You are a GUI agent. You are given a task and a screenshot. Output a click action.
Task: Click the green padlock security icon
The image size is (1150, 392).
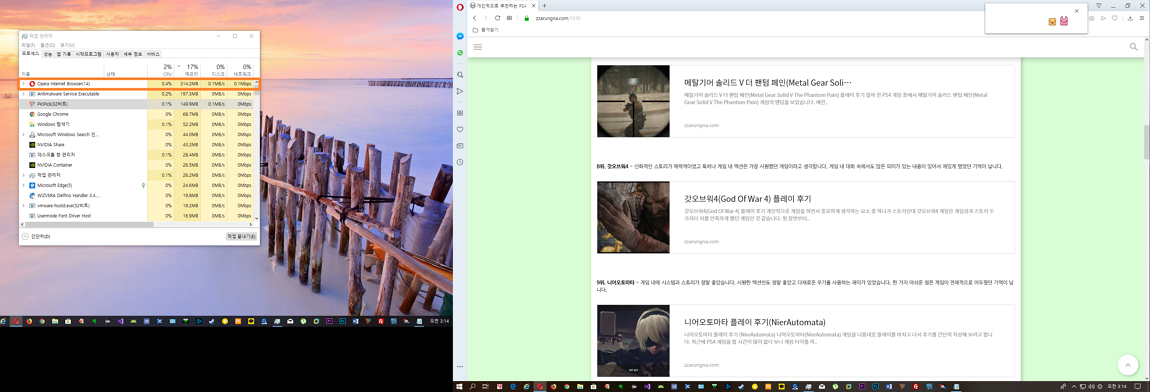[x=527, y=18]
